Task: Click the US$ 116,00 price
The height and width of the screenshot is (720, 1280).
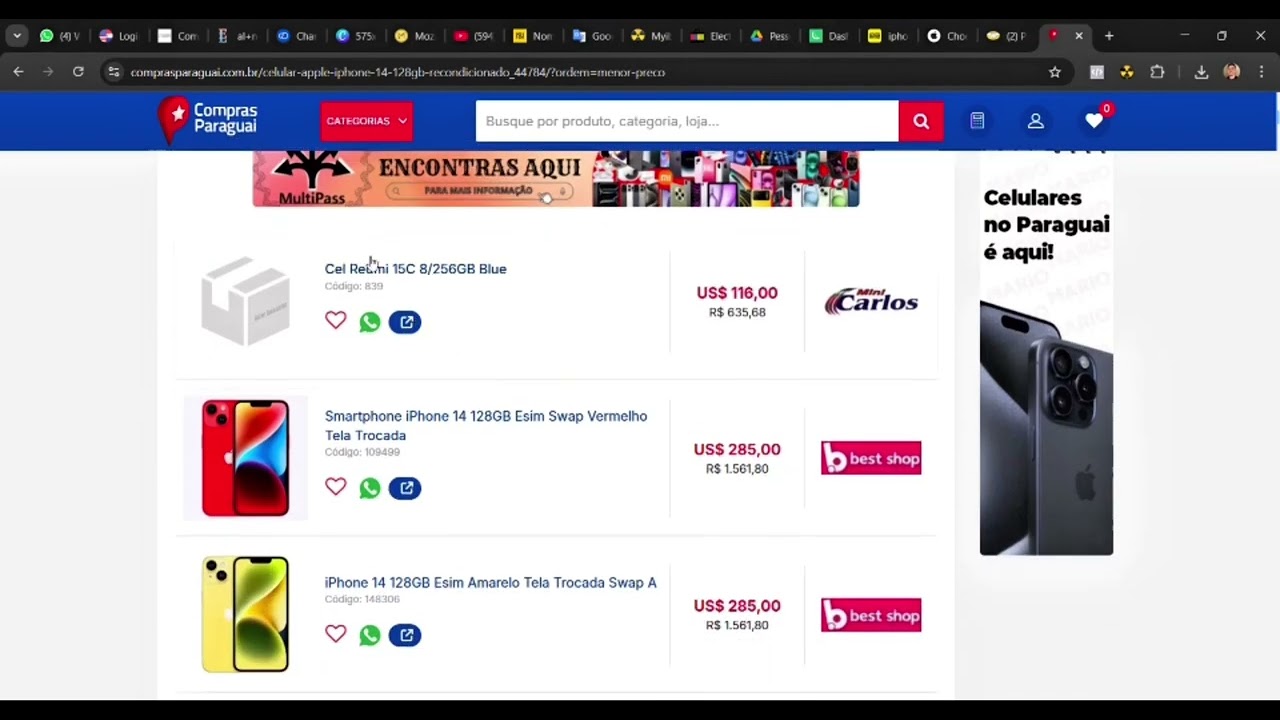Action: (737, 293)
